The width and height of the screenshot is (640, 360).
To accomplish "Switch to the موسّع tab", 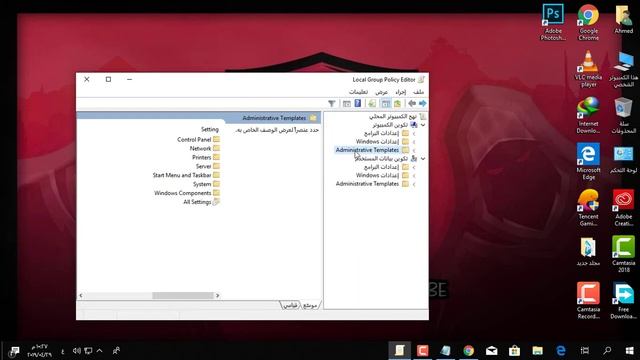I will tap(310, 305).
